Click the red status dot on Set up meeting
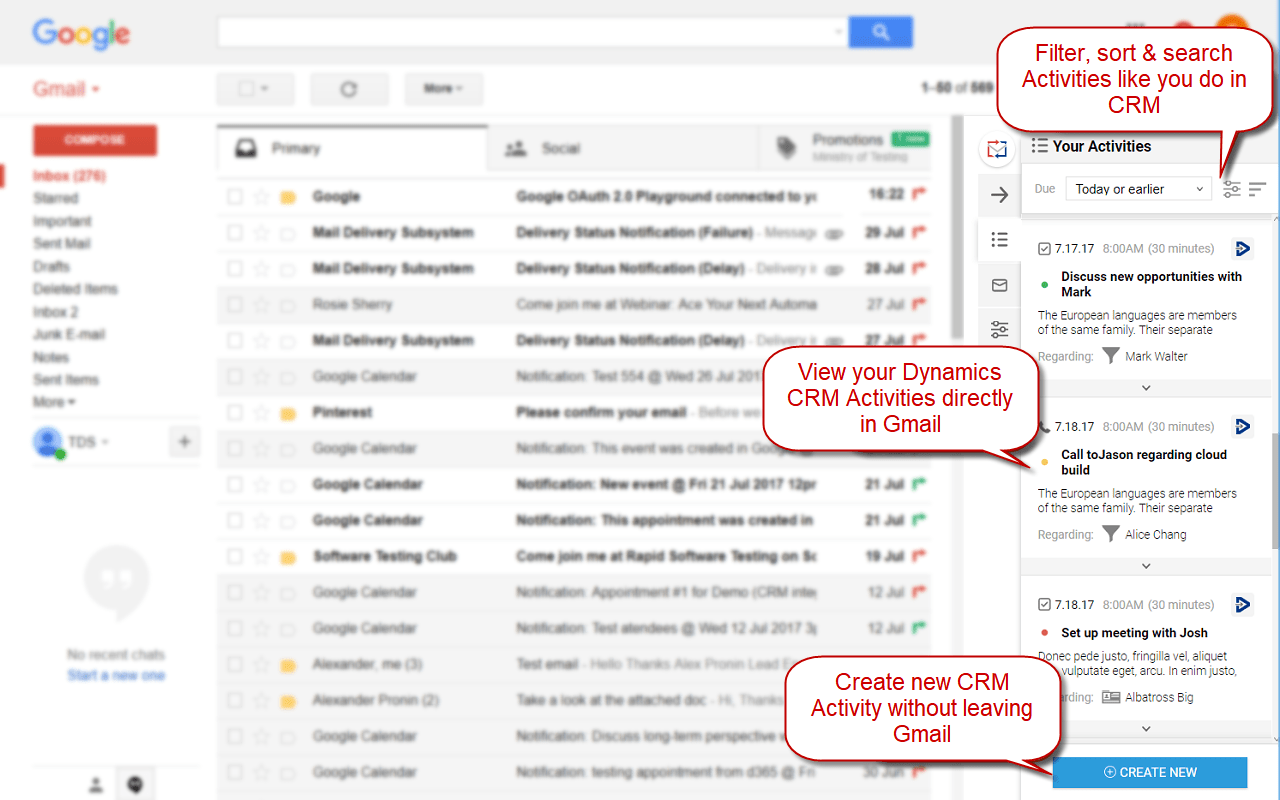 (x=1045, y=633)
